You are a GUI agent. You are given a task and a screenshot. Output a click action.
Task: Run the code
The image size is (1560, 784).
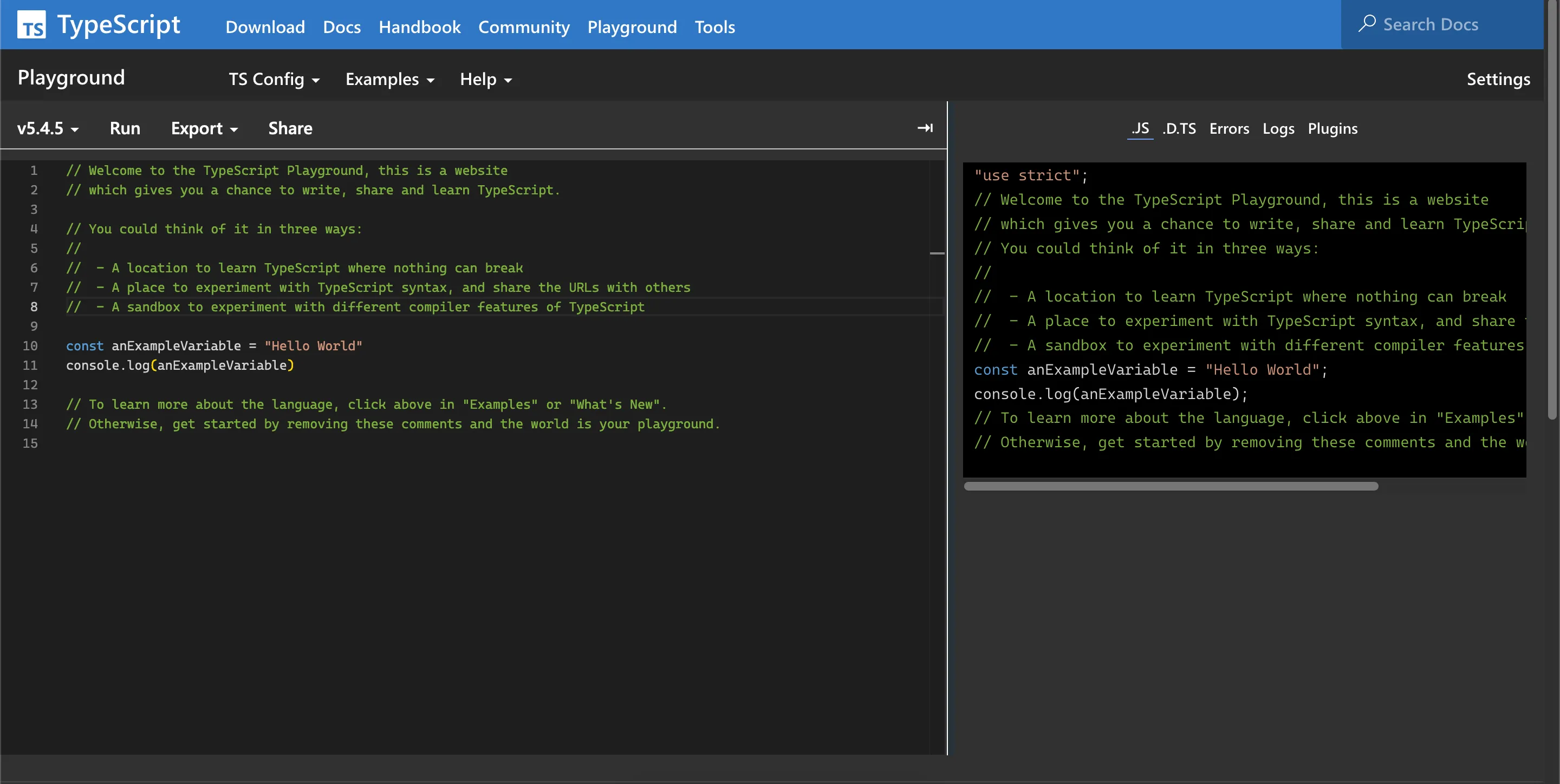click(x=125, y=128)
